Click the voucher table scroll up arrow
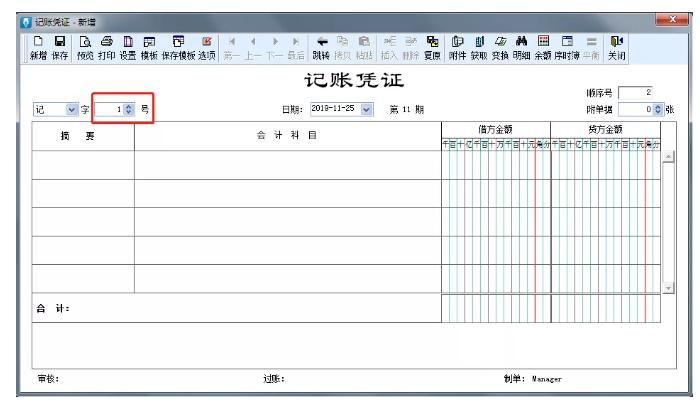 pos(668,157)
